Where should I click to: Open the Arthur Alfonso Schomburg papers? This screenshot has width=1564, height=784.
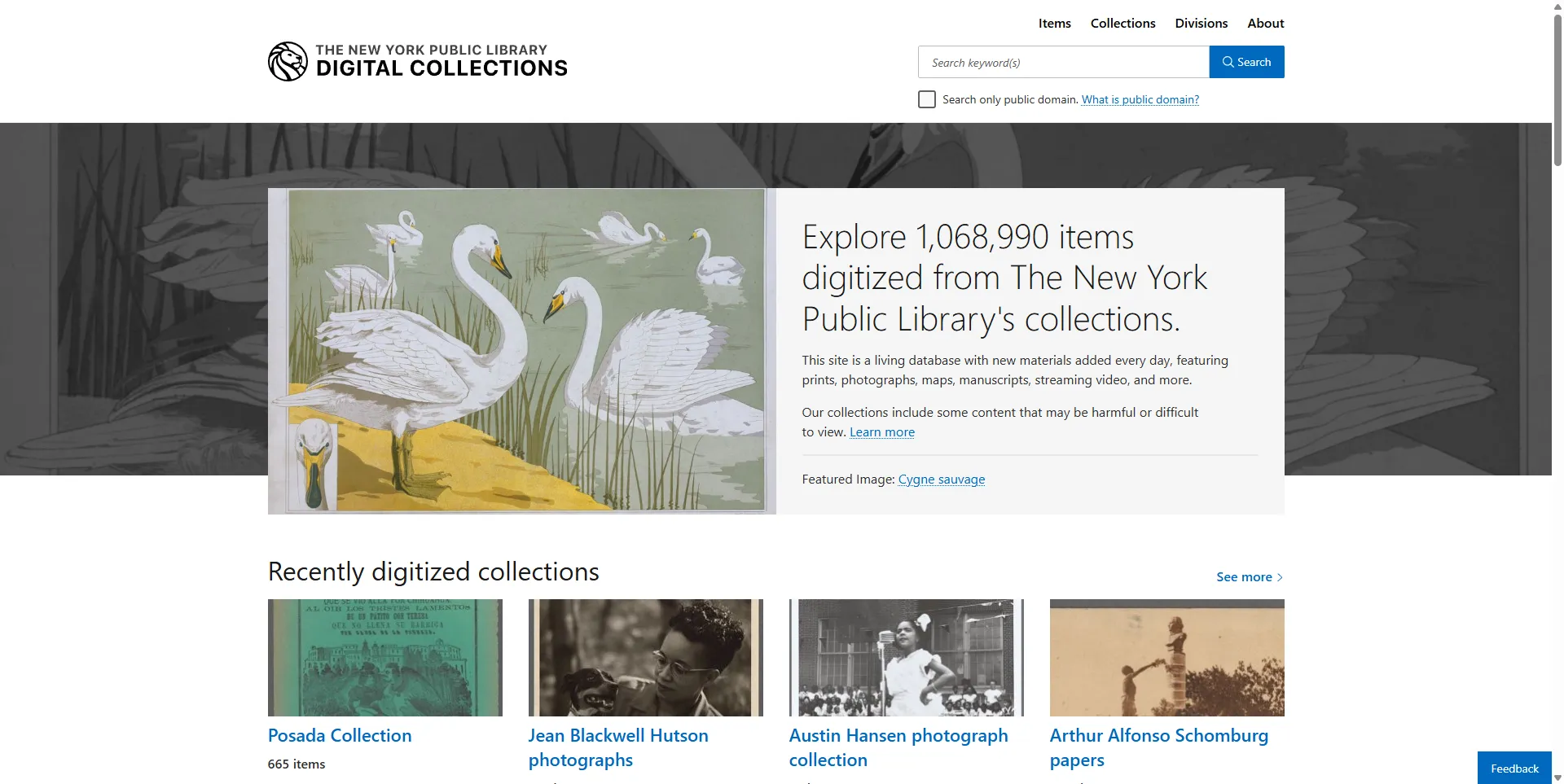click(x=1158, y=747)
